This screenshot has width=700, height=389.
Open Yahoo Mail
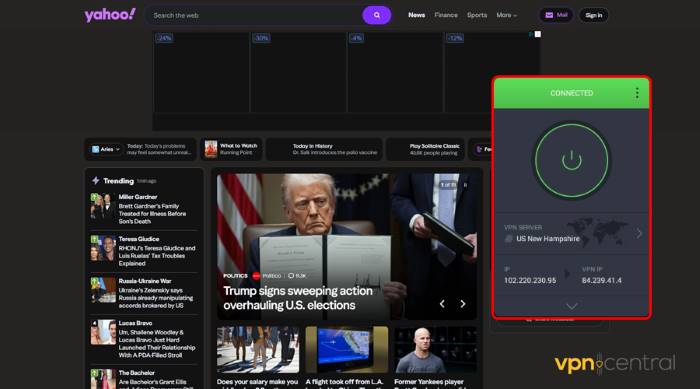tap(556, 15)
